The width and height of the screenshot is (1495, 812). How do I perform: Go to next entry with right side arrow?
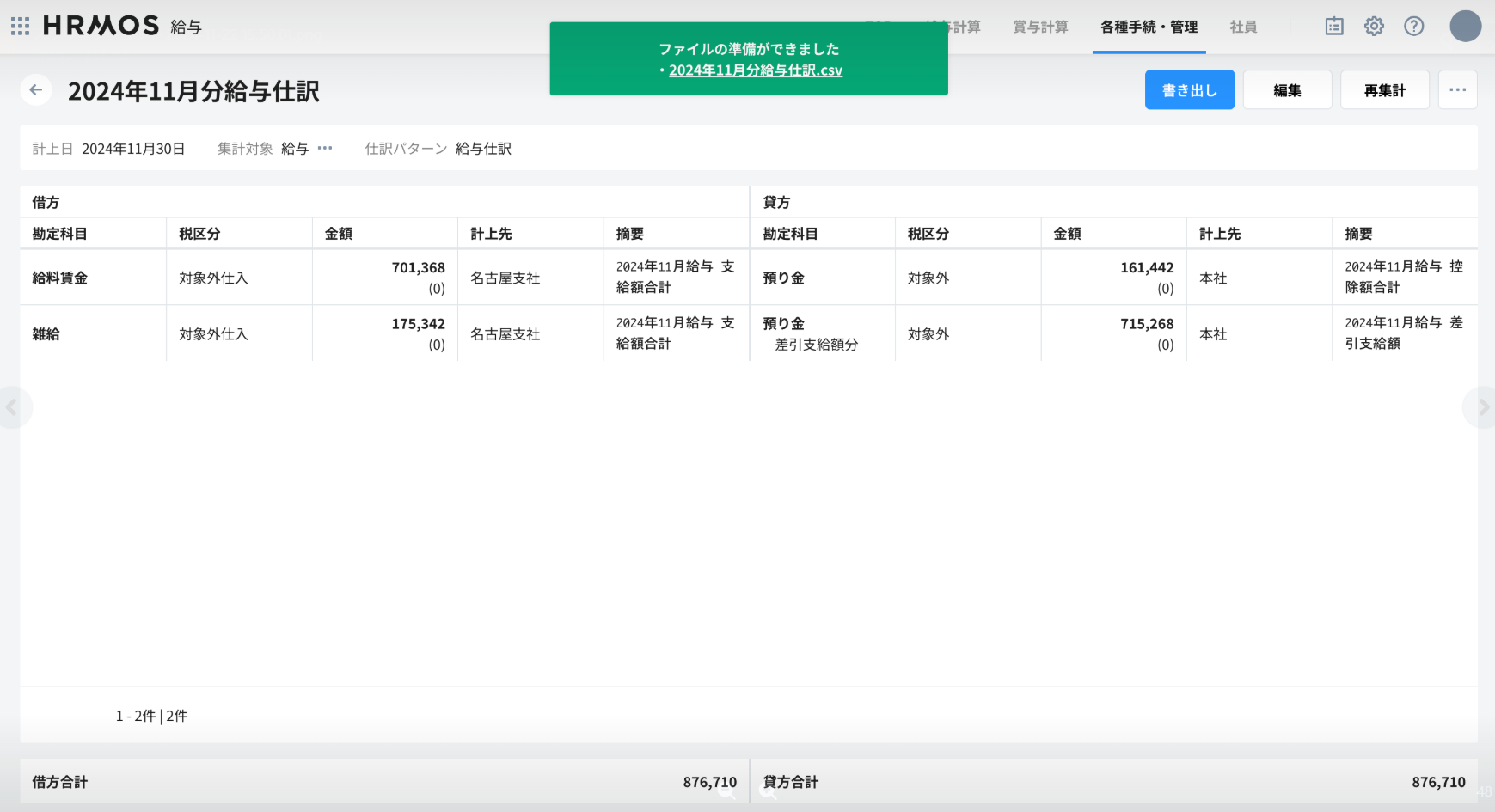(x=1482, y=407)
